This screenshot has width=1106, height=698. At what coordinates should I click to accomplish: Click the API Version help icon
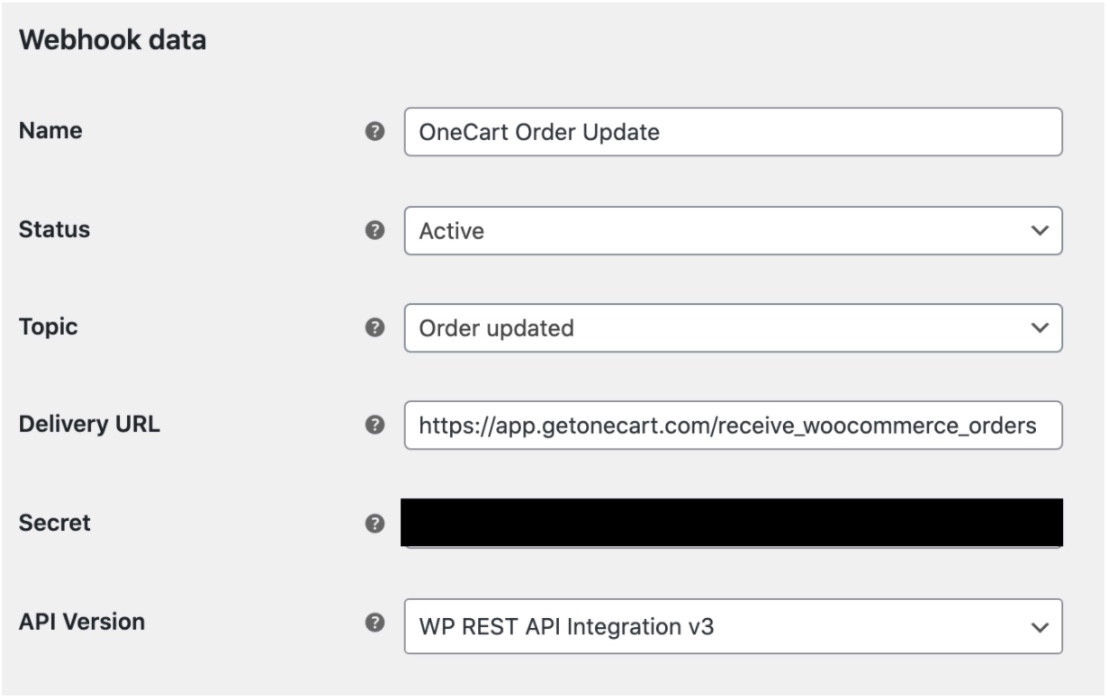[372, 622]
